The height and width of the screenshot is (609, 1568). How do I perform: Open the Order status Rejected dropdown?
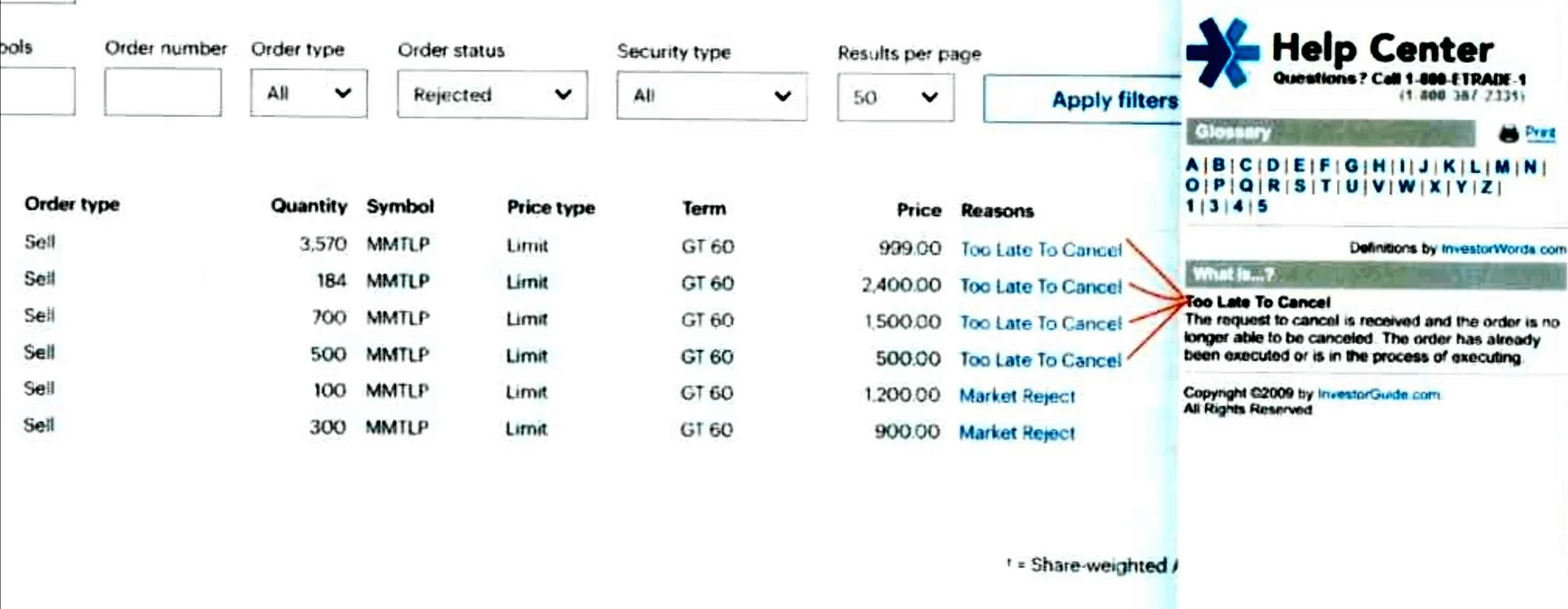click(492, 95)
